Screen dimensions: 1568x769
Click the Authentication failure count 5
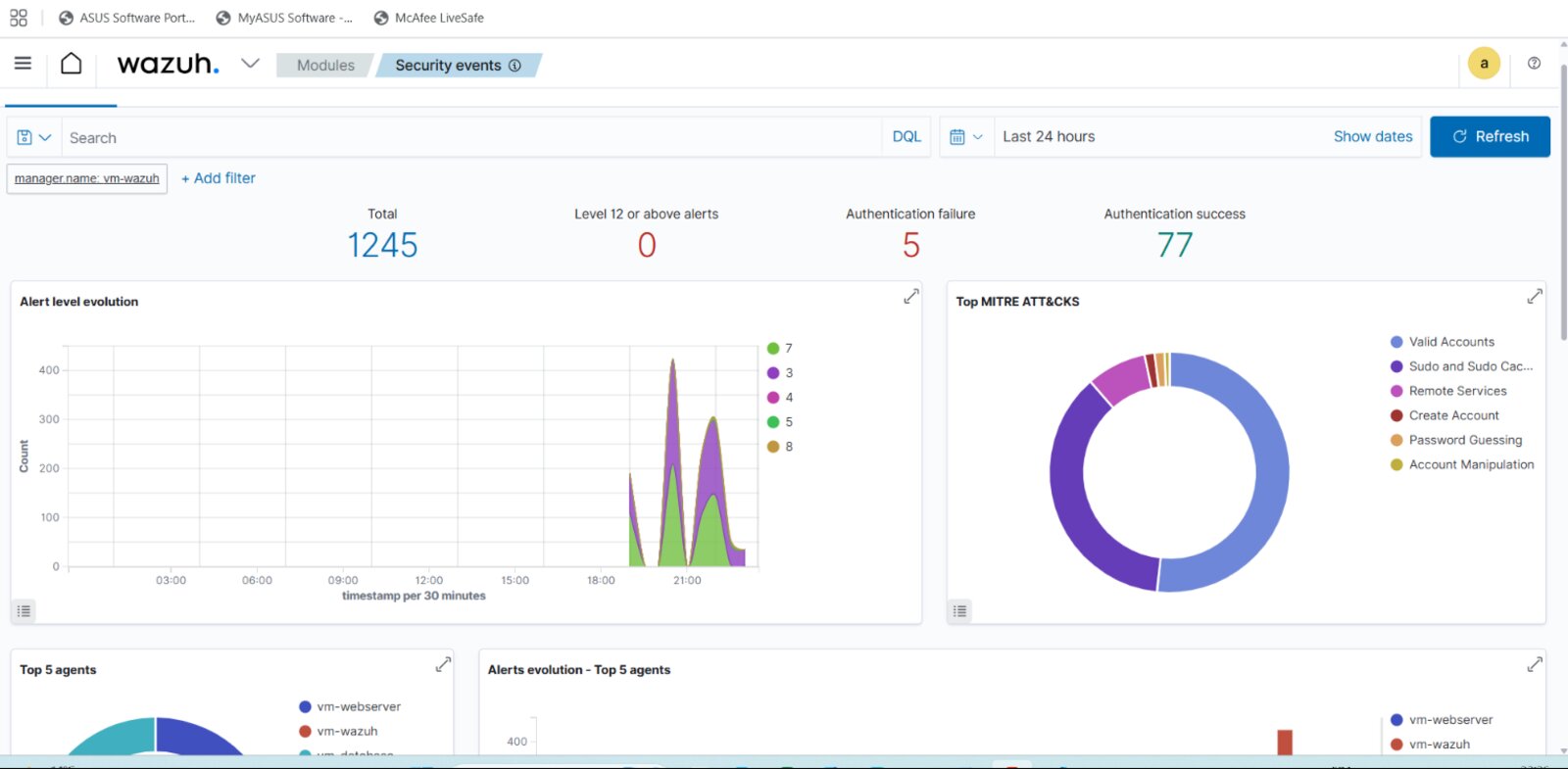point(911,245)
